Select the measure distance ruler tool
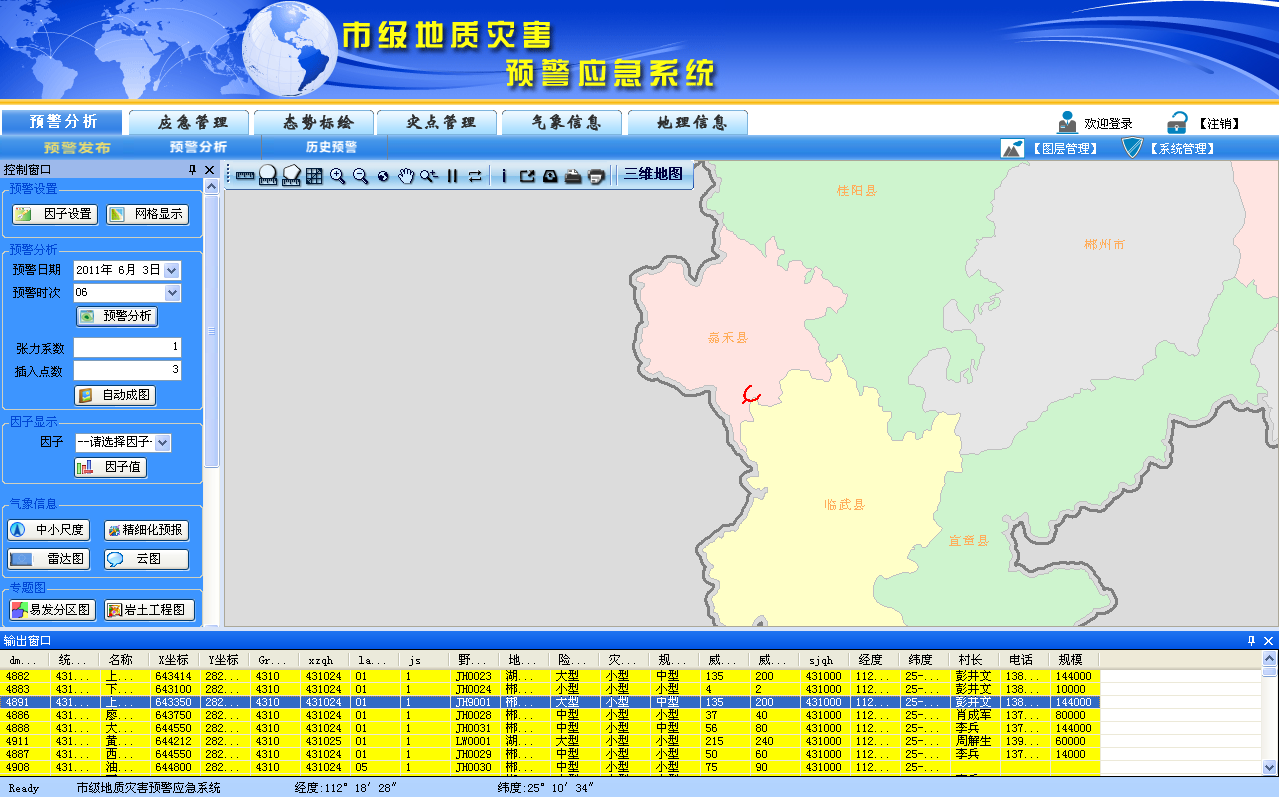 coord(243,175)
